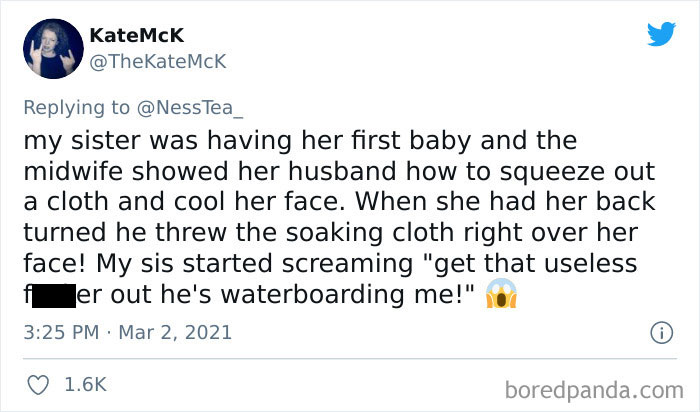
Task: Open the KateMcK display name
Action: coord(137,36)
